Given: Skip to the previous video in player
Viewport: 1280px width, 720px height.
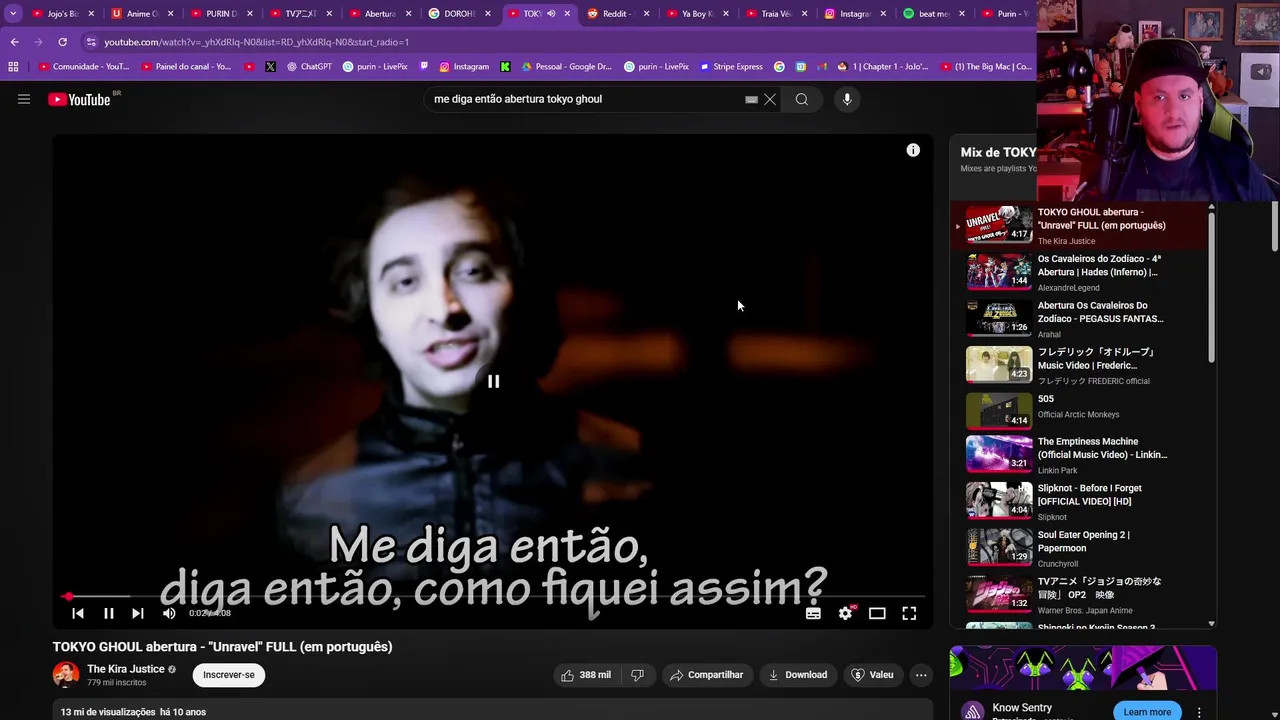Looking at the screenshot, I should 78,613.
